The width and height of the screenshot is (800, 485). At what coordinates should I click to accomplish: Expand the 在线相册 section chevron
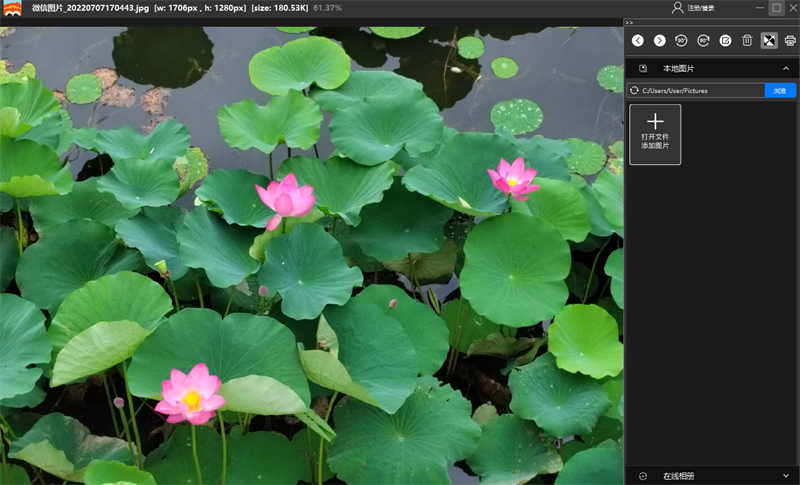pos(786,476)
